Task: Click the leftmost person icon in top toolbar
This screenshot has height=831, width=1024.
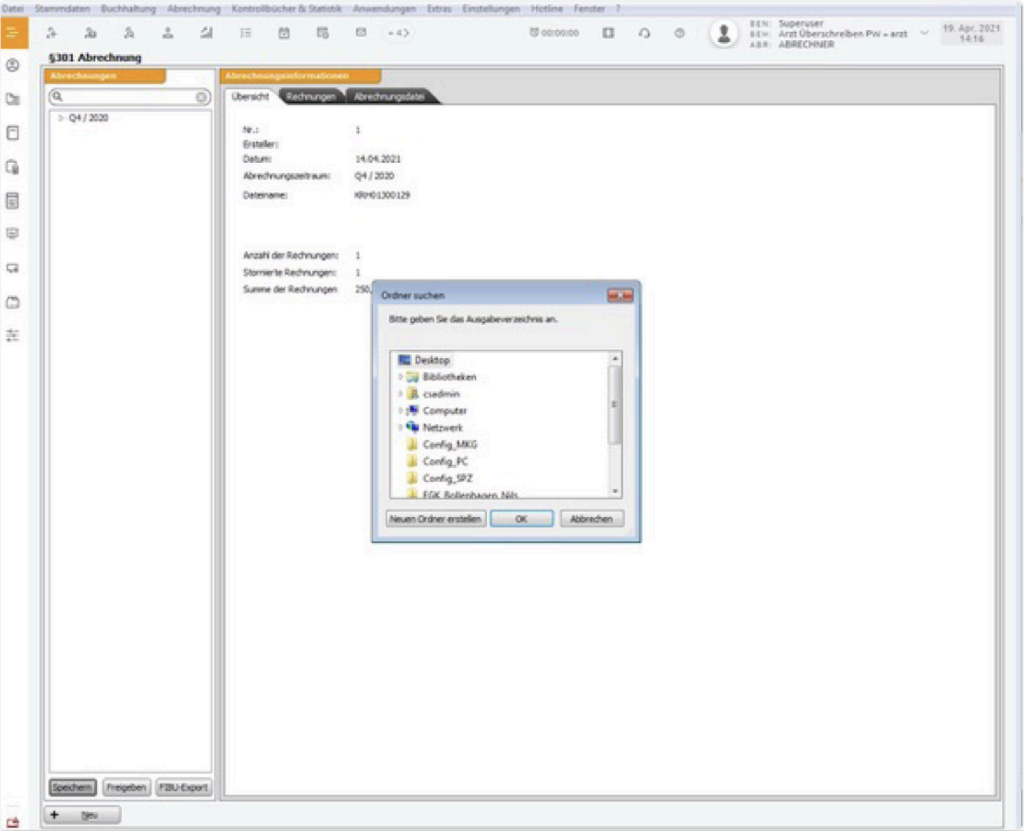Action: point(52,33)
